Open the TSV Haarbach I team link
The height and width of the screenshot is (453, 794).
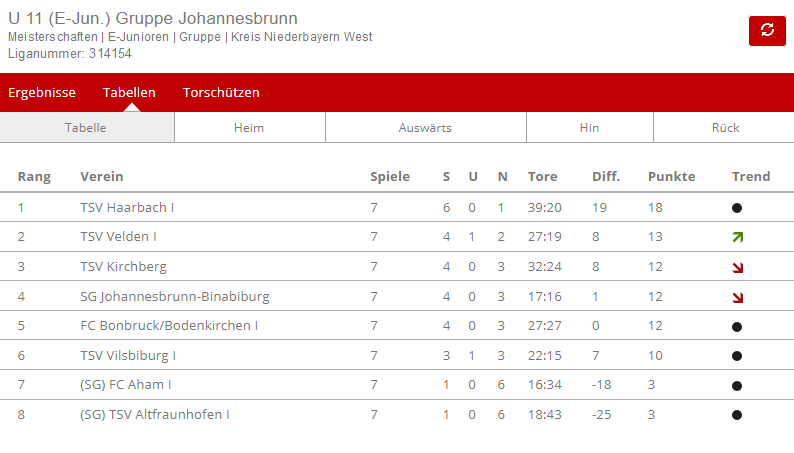127,208
